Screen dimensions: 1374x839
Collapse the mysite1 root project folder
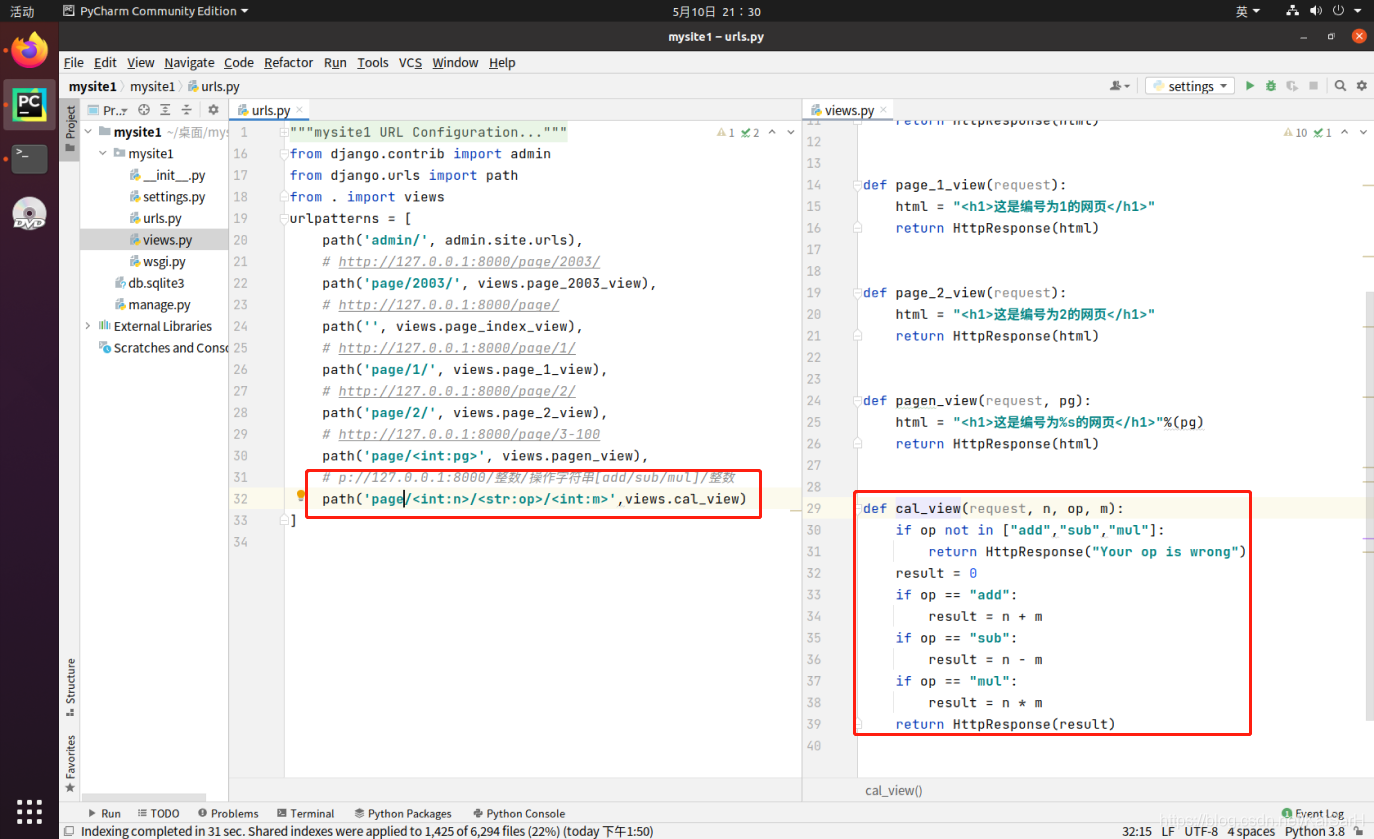point(88,132)
